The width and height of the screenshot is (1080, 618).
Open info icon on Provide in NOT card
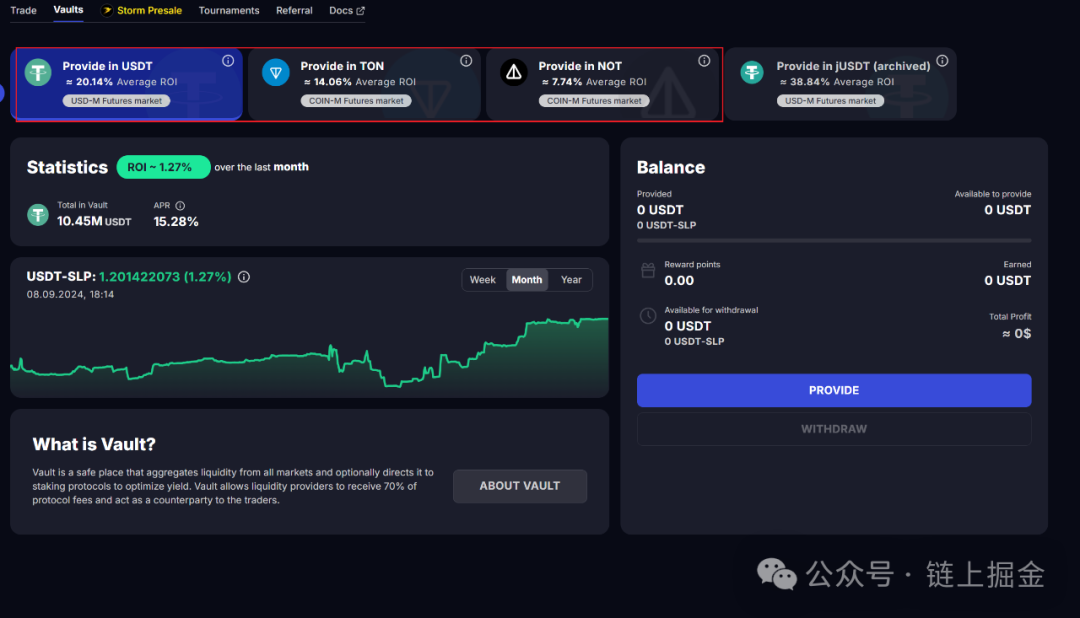[704, 61]
